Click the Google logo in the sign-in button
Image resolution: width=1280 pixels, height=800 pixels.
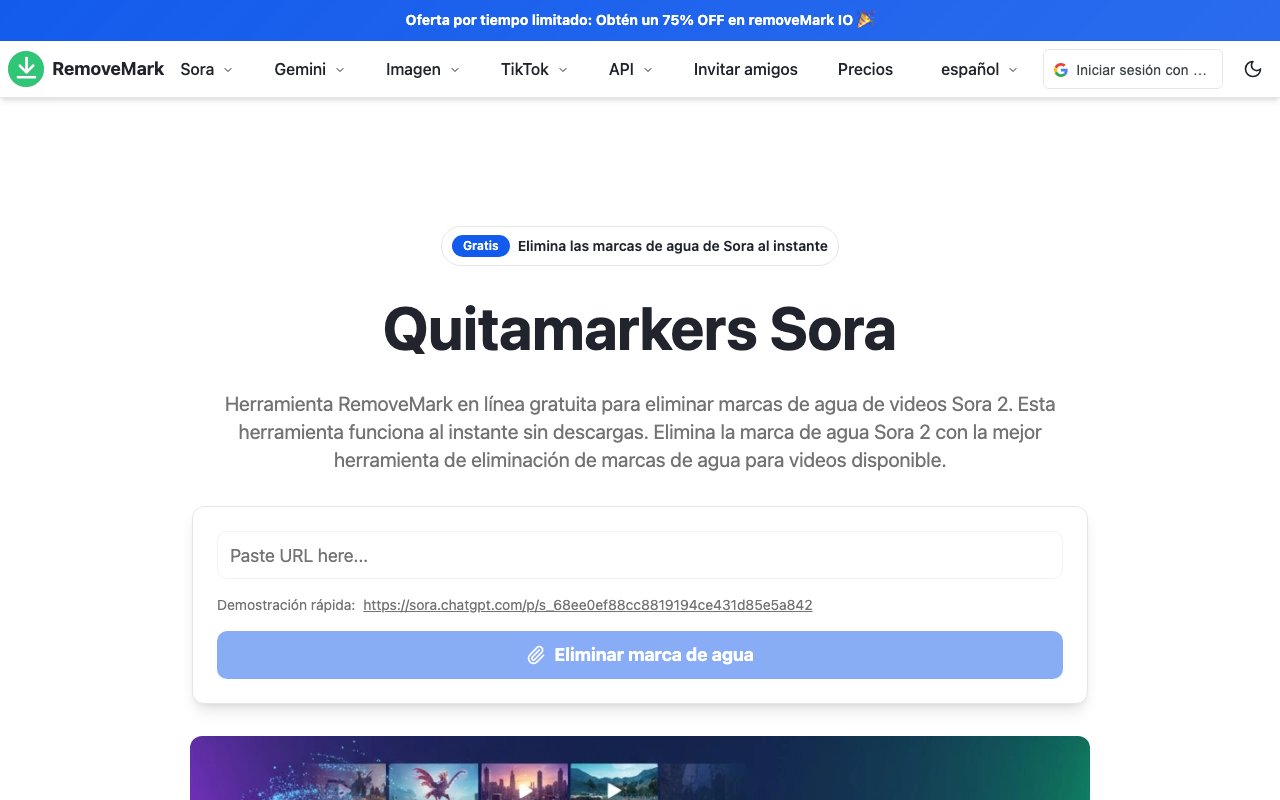click(x=1061, y=70)
